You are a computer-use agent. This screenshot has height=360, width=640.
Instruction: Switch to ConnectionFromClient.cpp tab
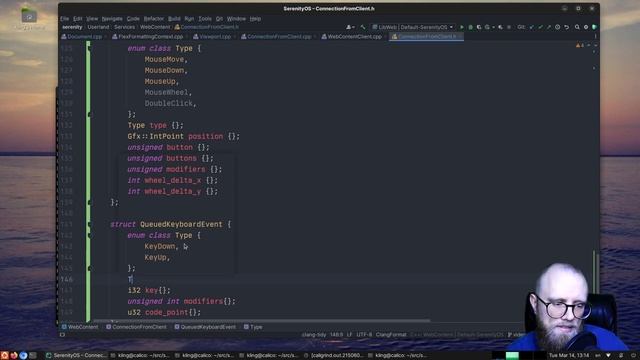point(279,37)
